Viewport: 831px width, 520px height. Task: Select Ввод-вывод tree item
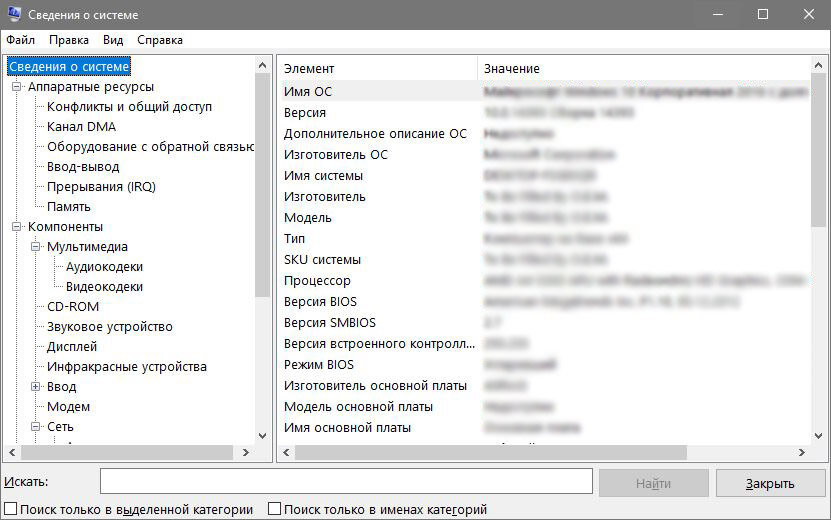83,167
